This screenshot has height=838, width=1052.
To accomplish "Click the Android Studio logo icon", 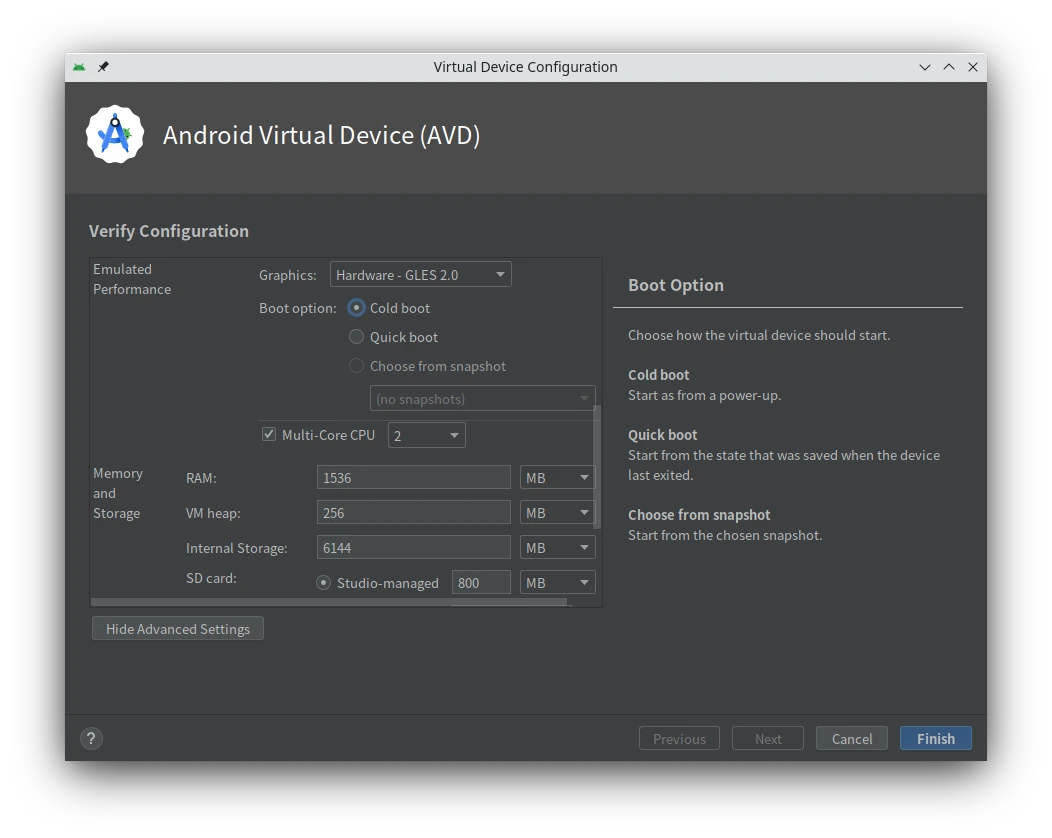I will pos(115,135).
